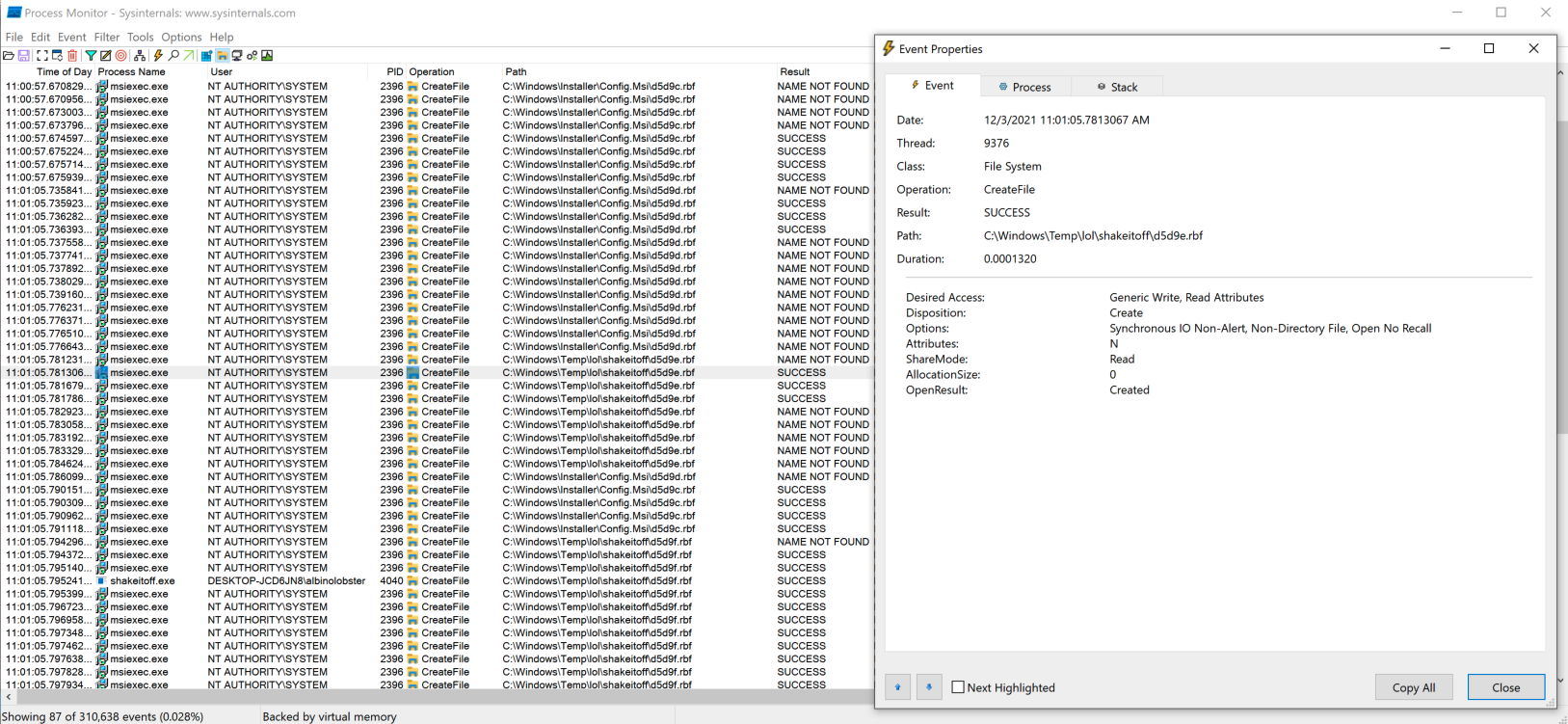Toggle the Autoscroll toolbar icon
The height and width of the screenshot is (724, 1568).
[57, 56]
